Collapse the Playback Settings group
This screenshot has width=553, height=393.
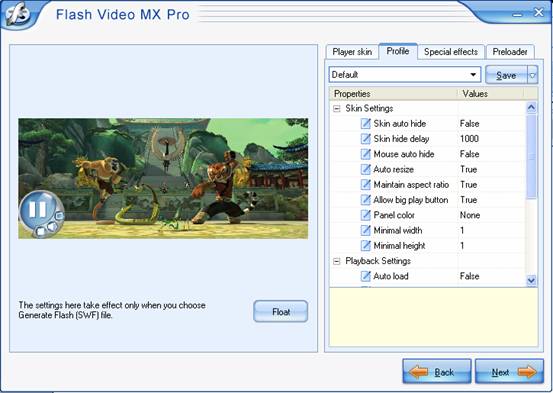337,261
